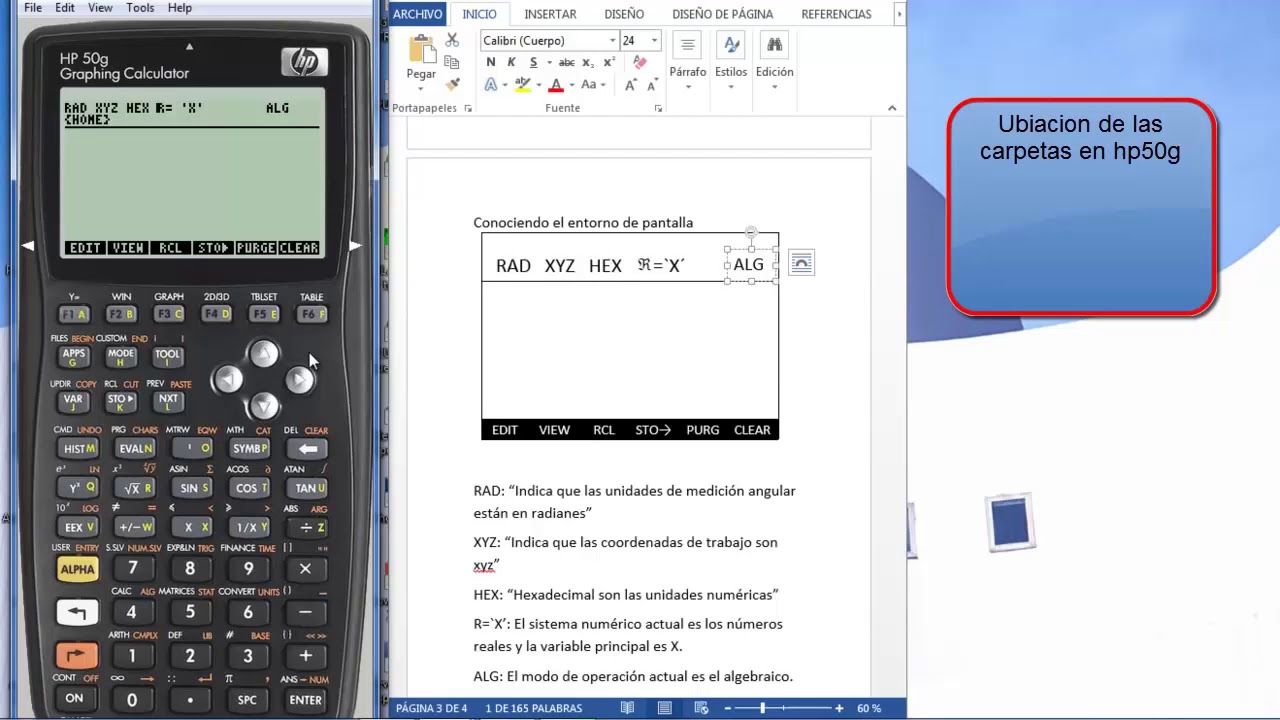Viewport: 1280px width, 720px height.
Task: Click the Pegar paste clipboard icon
Action: coord(421,48)
